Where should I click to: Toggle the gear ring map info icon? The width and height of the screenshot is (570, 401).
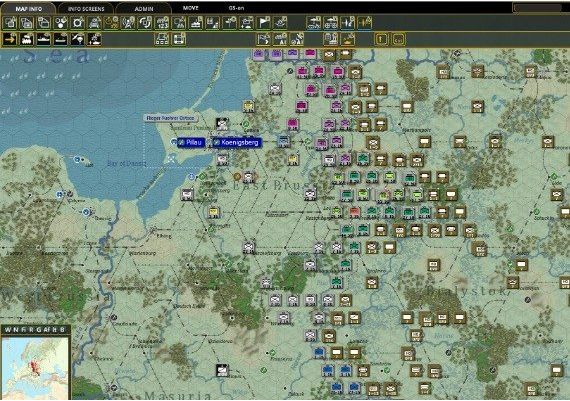(77, 23)
